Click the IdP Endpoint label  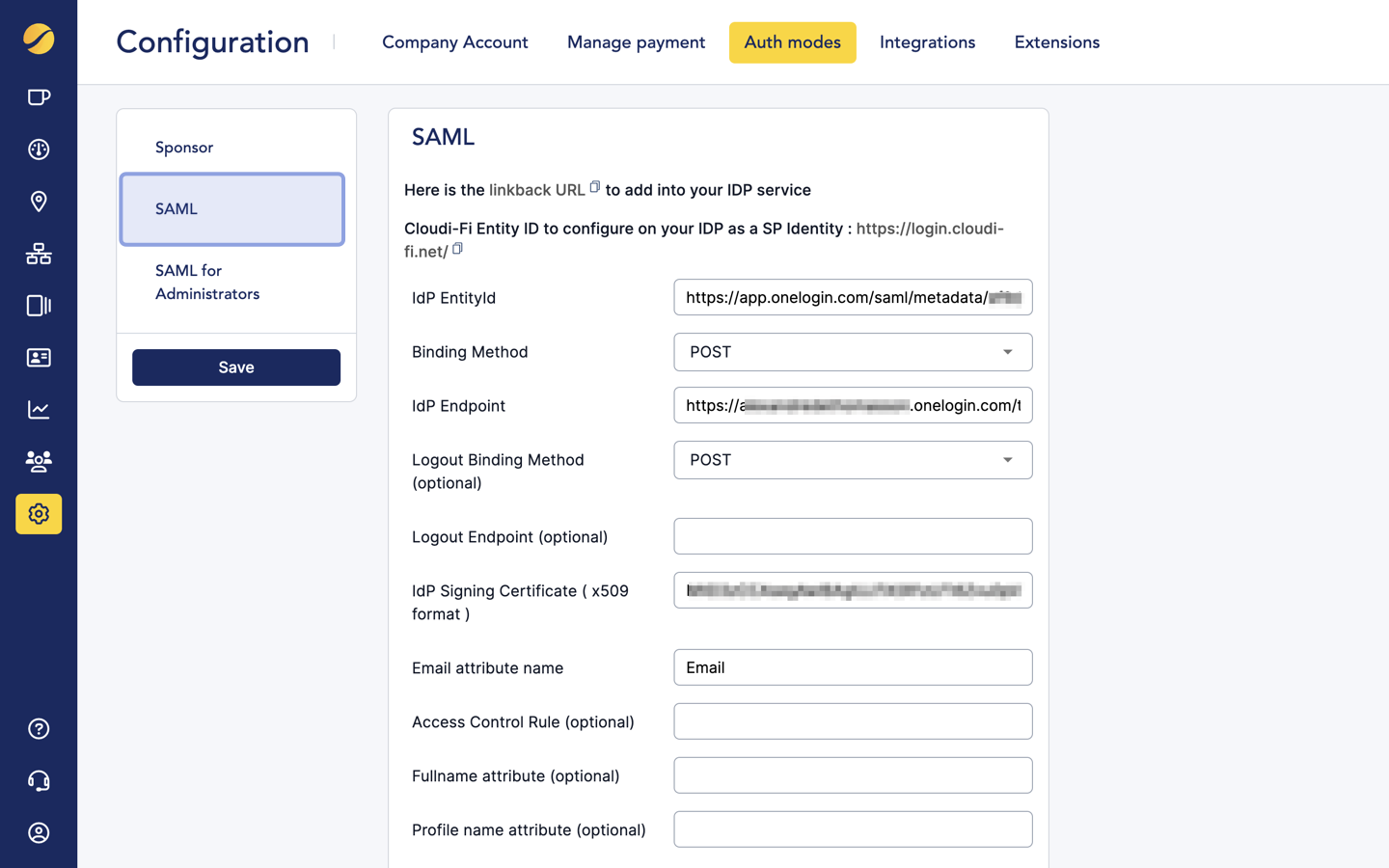pos(458,406)
